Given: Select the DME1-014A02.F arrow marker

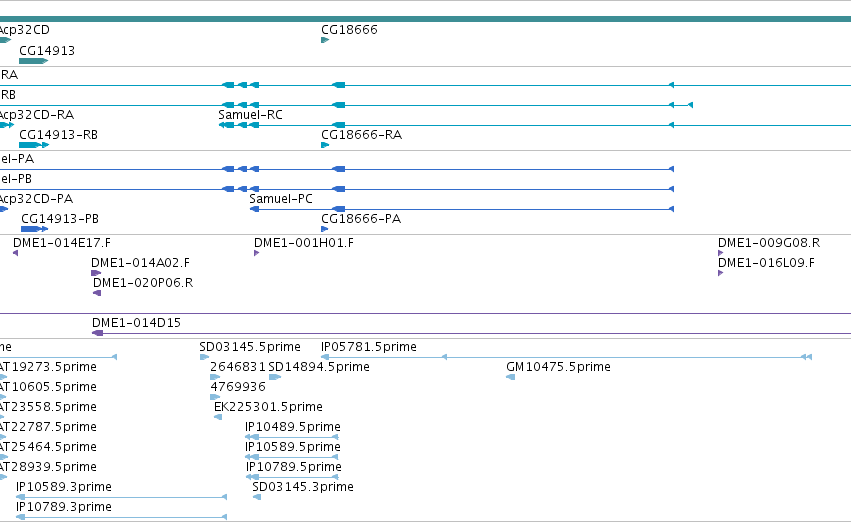Looking at the screenshot, I should [96, 273].
